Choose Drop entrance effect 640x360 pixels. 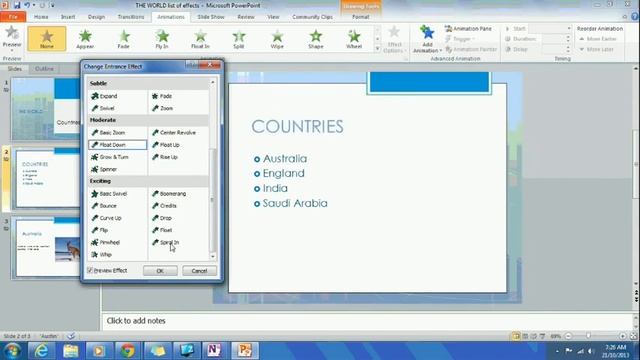[x=162, y=218]
